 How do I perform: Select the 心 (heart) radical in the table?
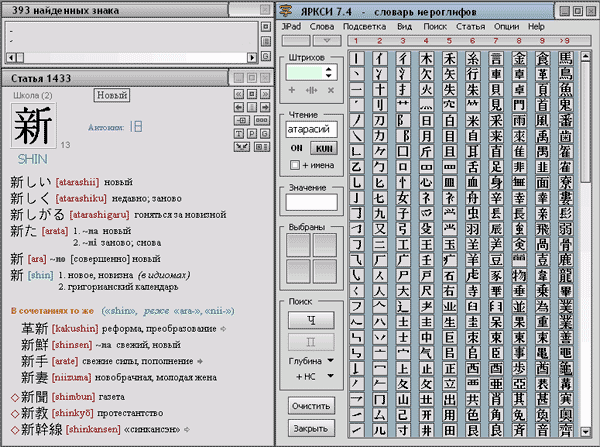(426, 183)
